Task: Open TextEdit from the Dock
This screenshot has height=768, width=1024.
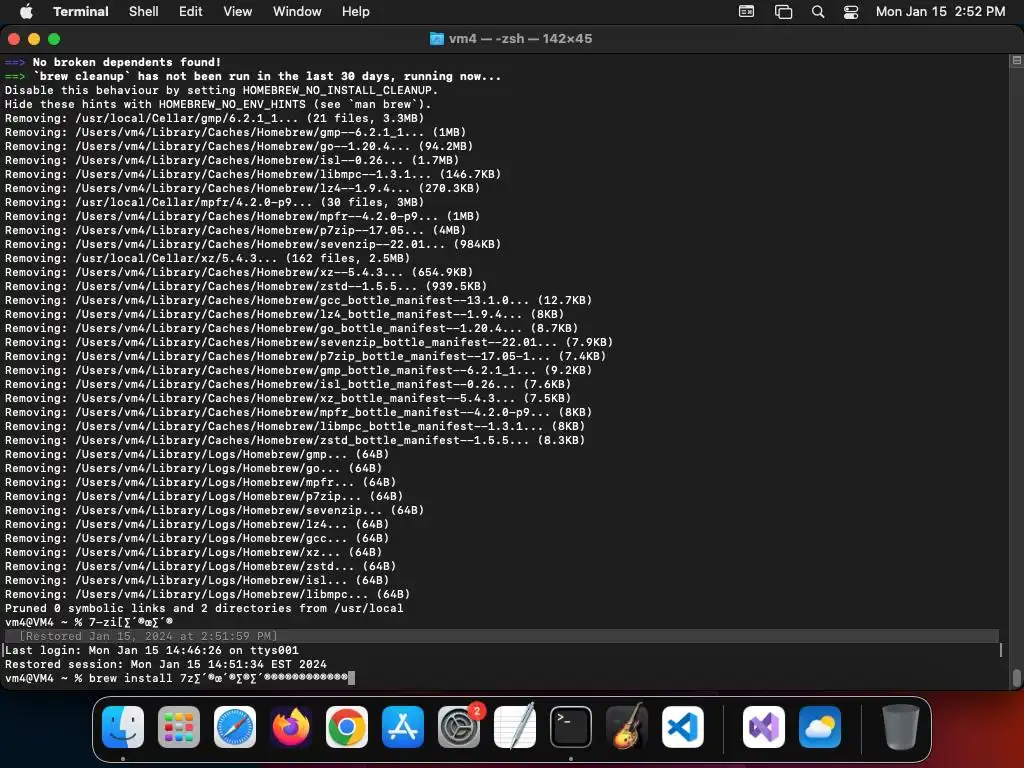Action: [515, 727]
